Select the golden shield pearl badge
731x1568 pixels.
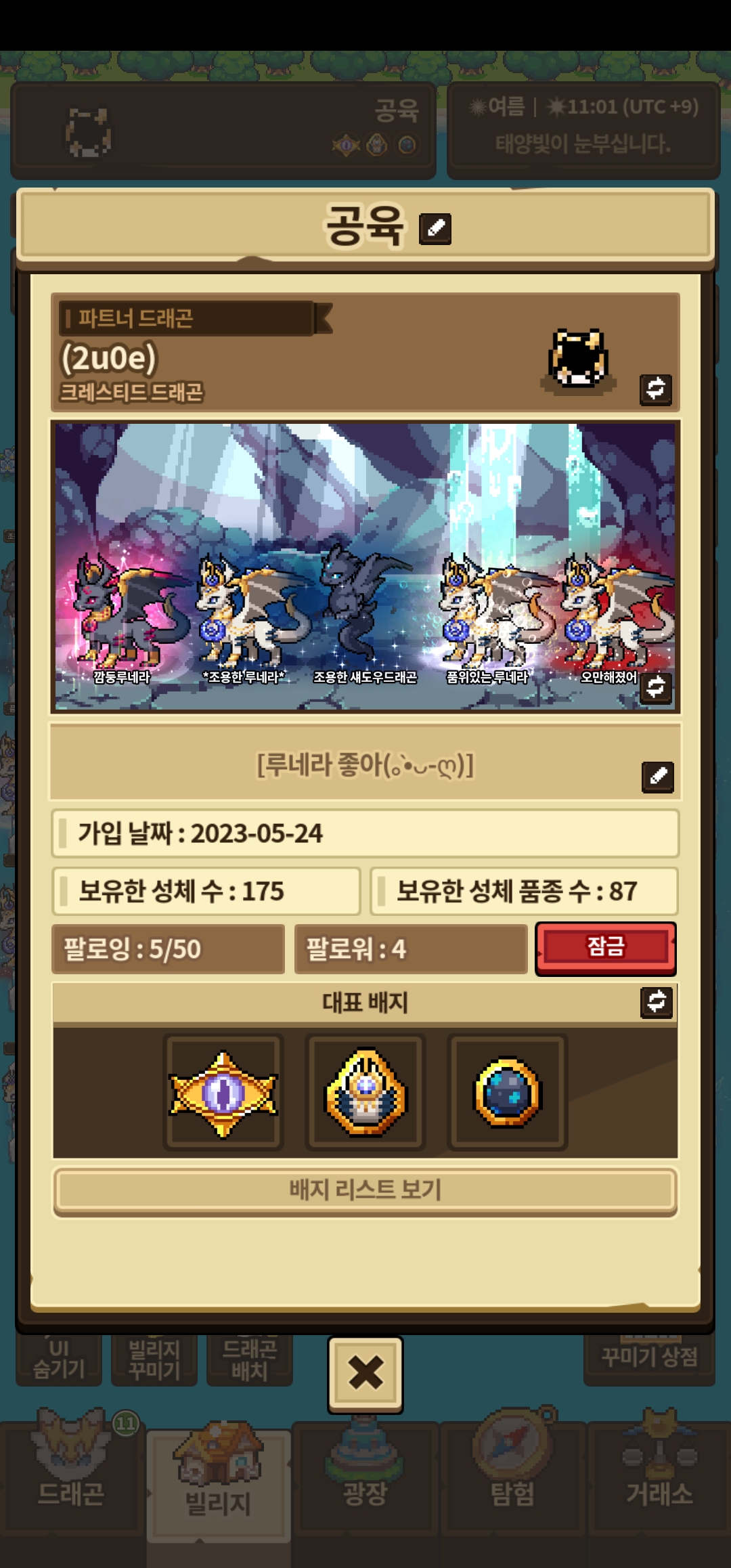(x=365, y=1093)
